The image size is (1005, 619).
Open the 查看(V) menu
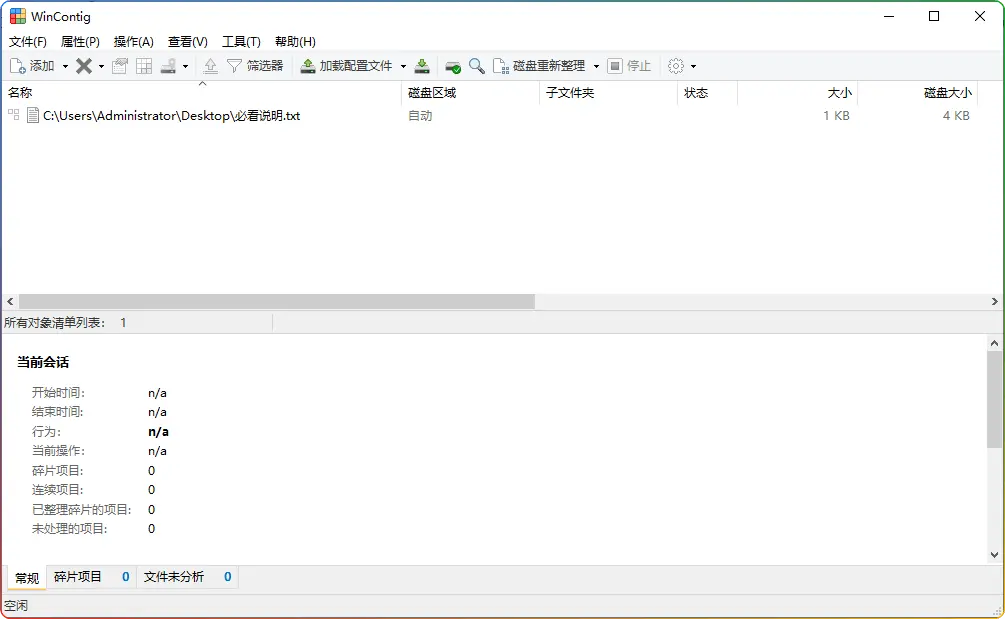pyautogui.click(x=188, y=42)
